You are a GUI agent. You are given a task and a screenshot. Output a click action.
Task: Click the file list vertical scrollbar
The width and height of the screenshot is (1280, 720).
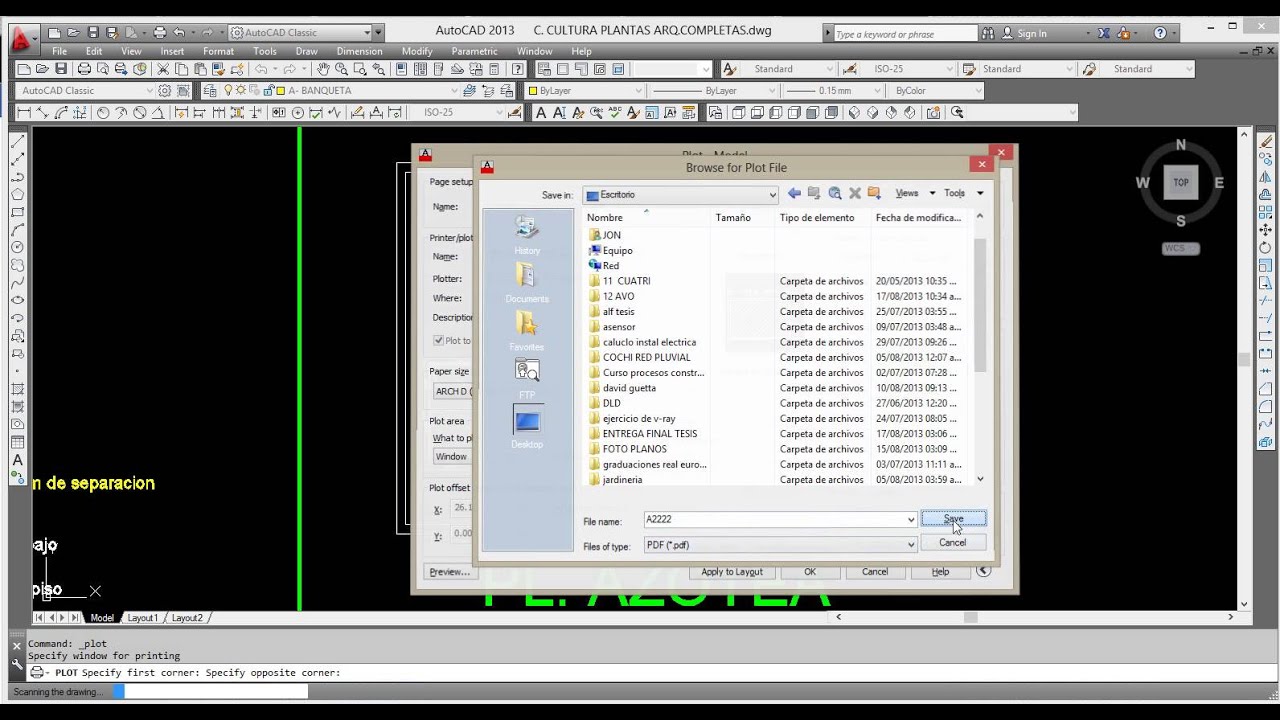tap(979, 347)
